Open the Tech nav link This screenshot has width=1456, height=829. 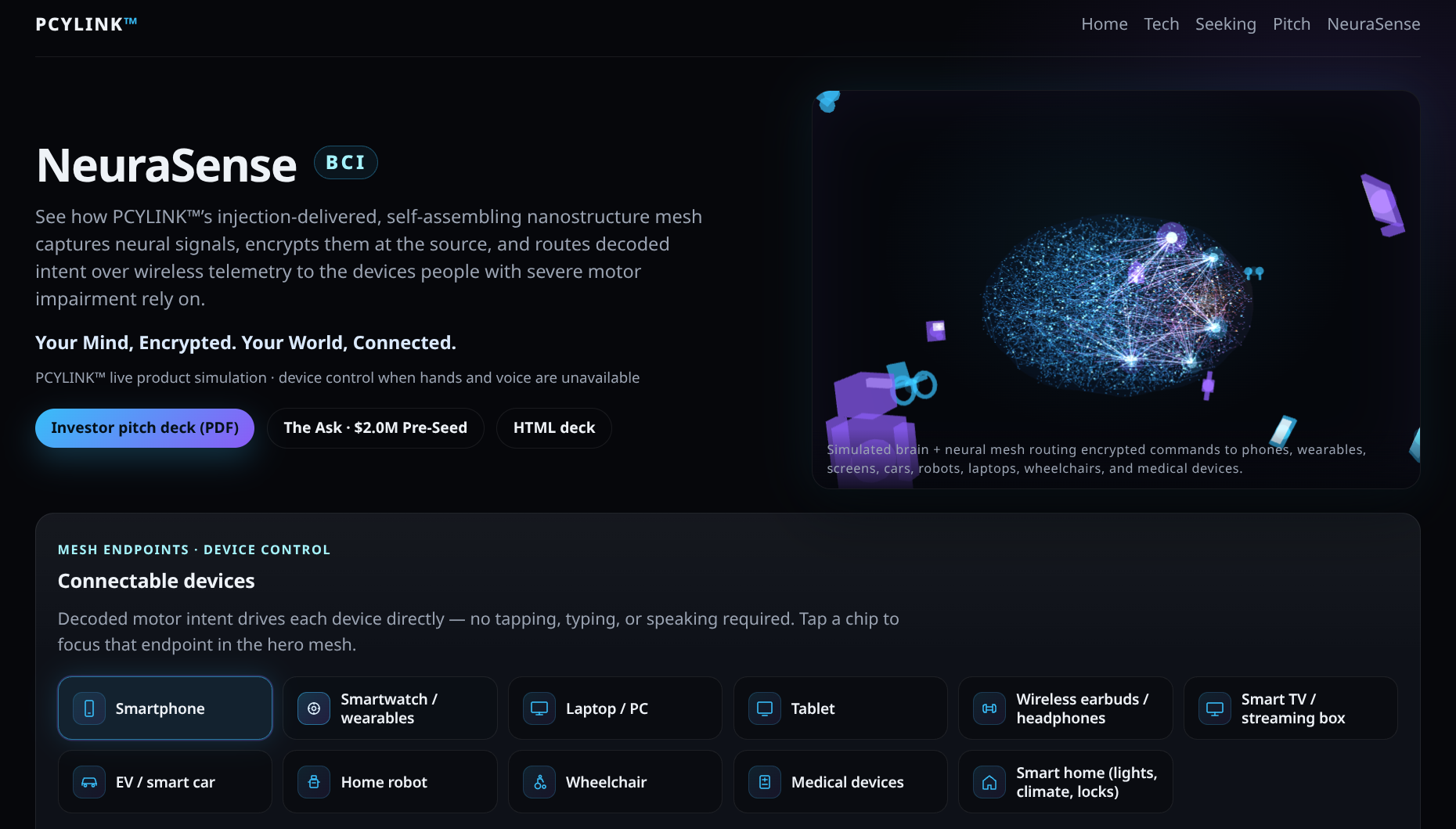pos(1162,24)
